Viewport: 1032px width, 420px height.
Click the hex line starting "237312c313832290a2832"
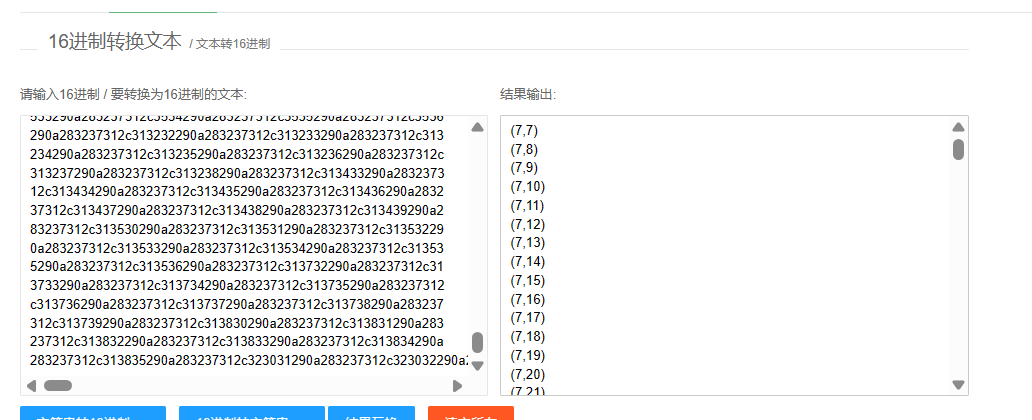237,342
